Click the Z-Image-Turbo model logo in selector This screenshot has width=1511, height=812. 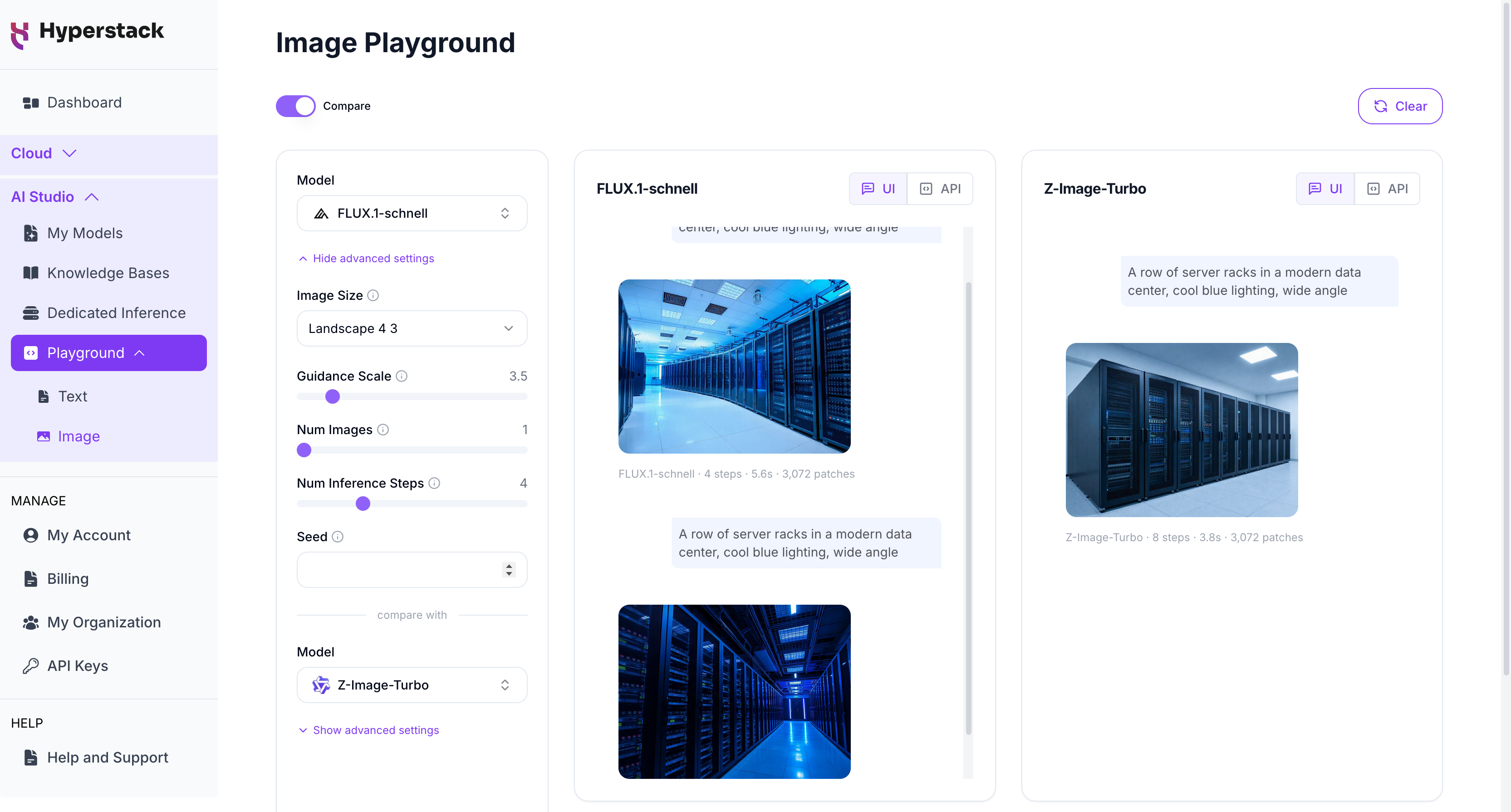[321, 685]
